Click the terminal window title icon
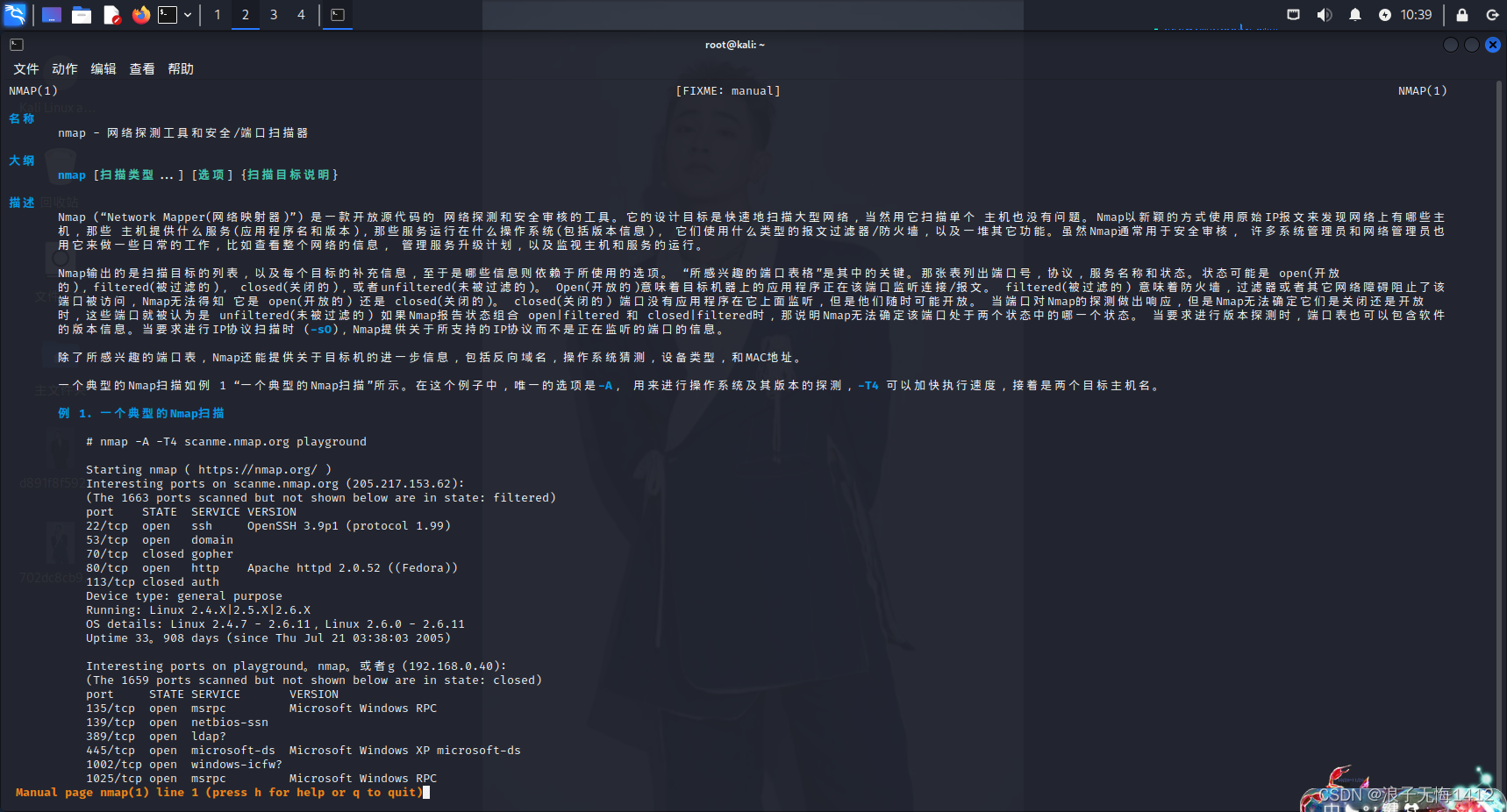 point(17,45)
